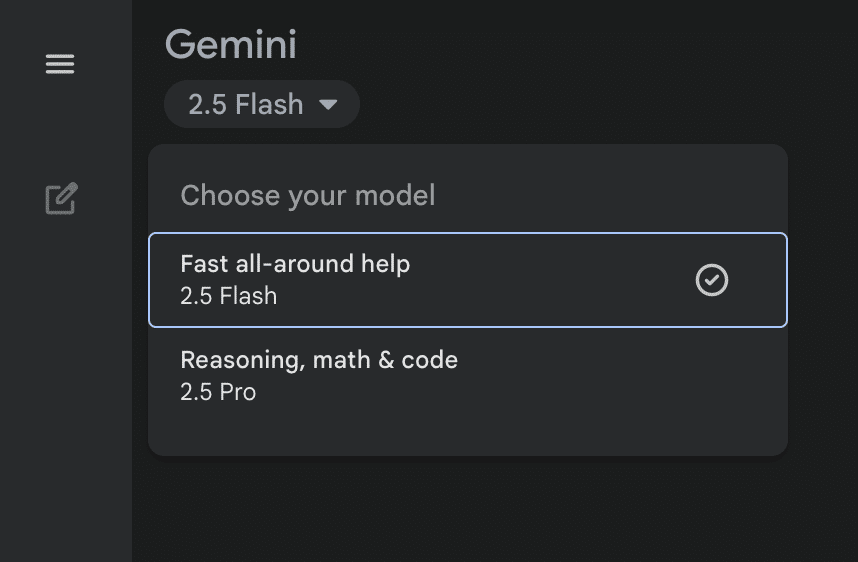Click the "Reasoning, math & code" title text
The height and width of the screenshot is (562, 858).
[x=319, y=360]
